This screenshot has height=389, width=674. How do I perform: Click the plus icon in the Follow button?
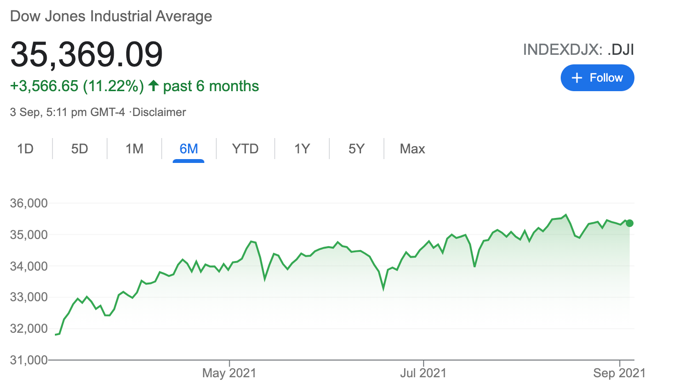point(576,78)
